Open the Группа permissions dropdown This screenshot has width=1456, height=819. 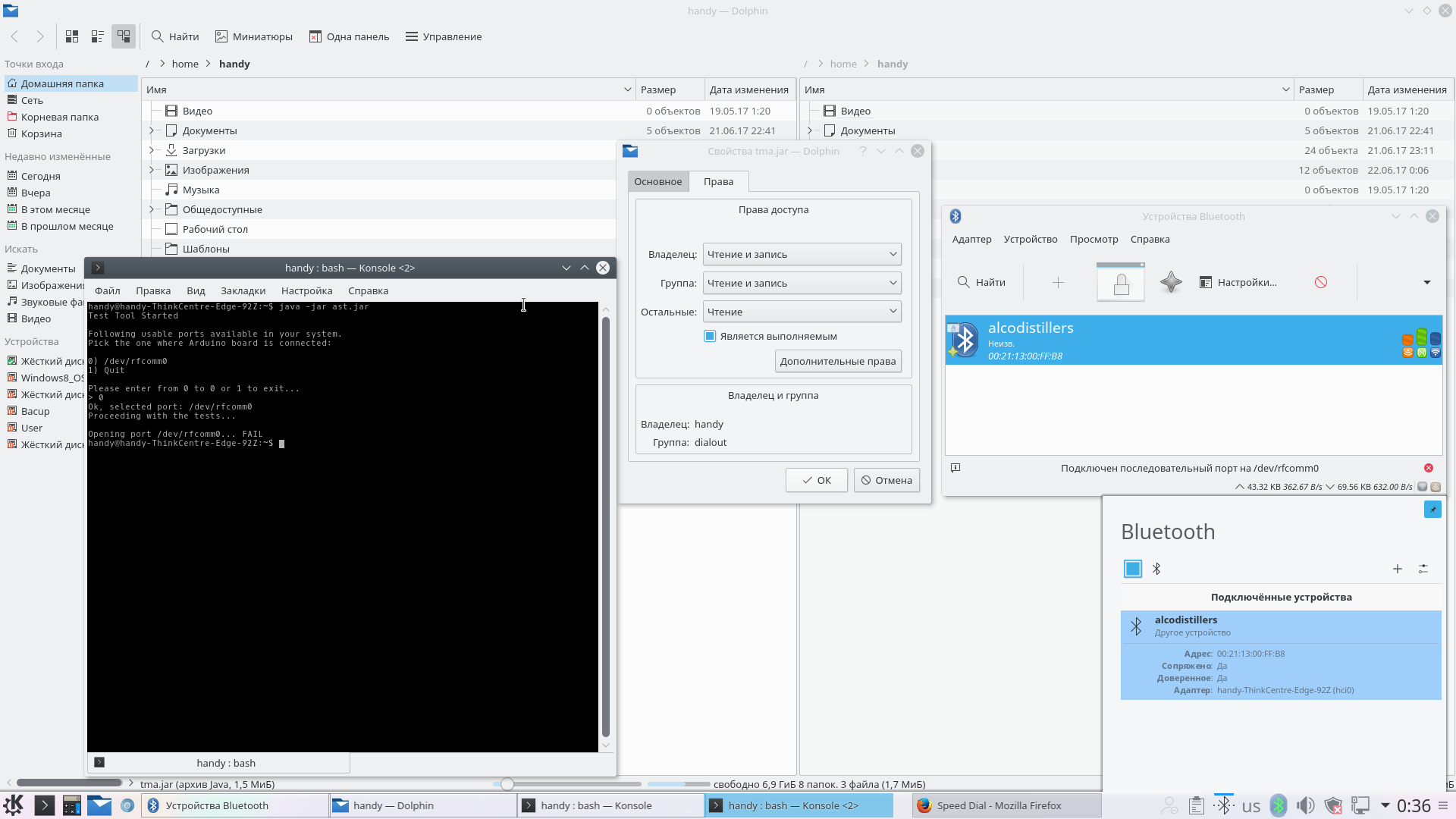coord(802,283)
